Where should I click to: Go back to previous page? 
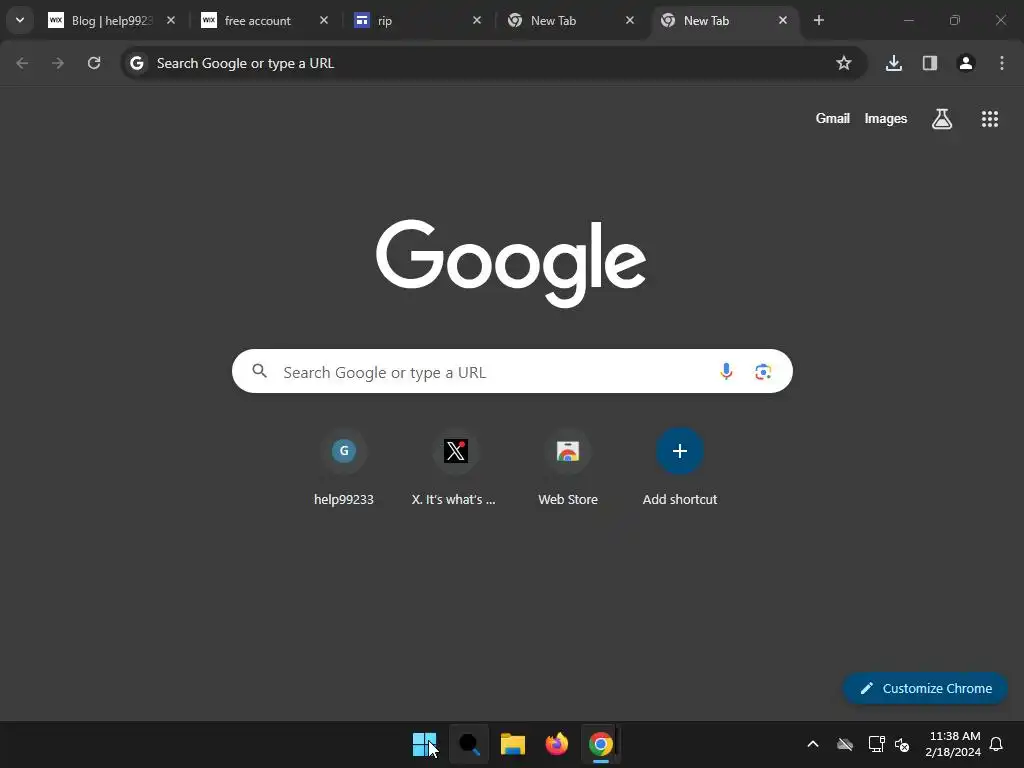pos(22,63)
